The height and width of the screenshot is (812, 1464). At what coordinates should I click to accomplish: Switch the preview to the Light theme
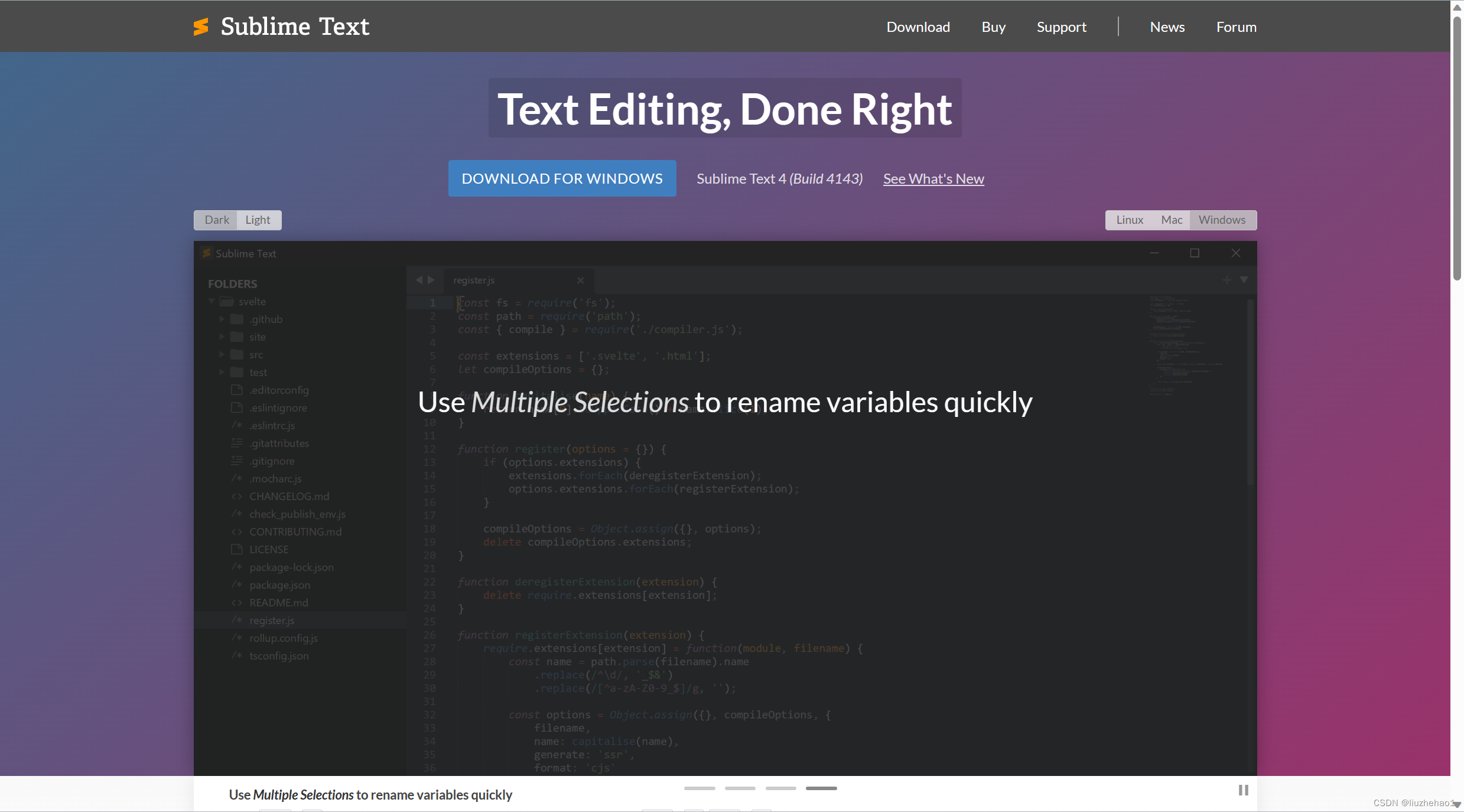pyautogui.click(x=258, y=220)
